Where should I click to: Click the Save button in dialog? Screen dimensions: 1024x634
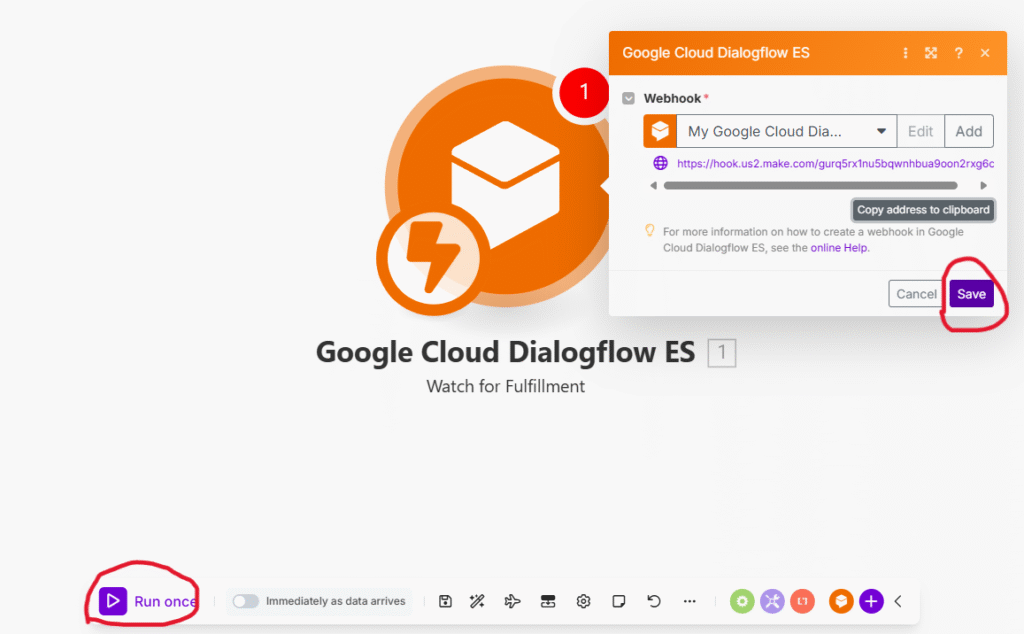tap(971, 294)
